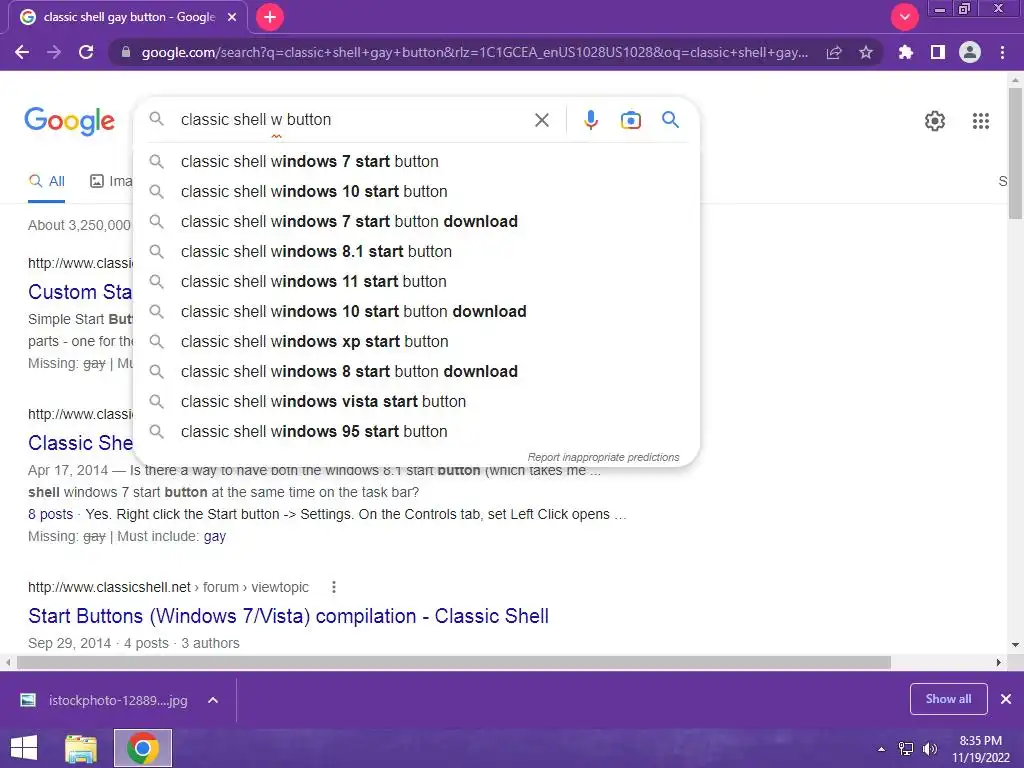Switch to the All results tab
1024x768 pixels.
(x=46, y=182)
